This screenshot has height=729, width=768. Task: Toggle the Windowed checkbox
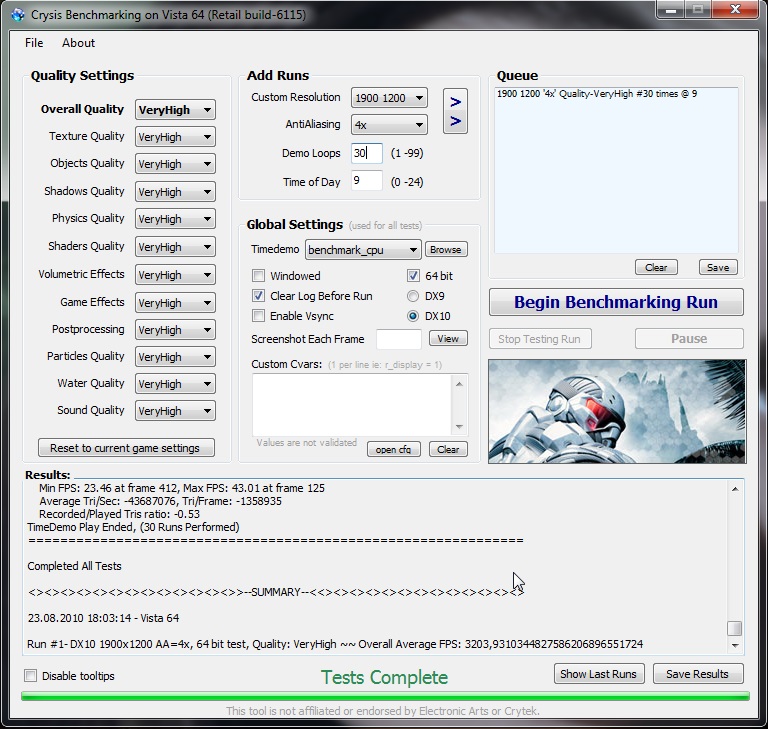click(x=259, y=276)
